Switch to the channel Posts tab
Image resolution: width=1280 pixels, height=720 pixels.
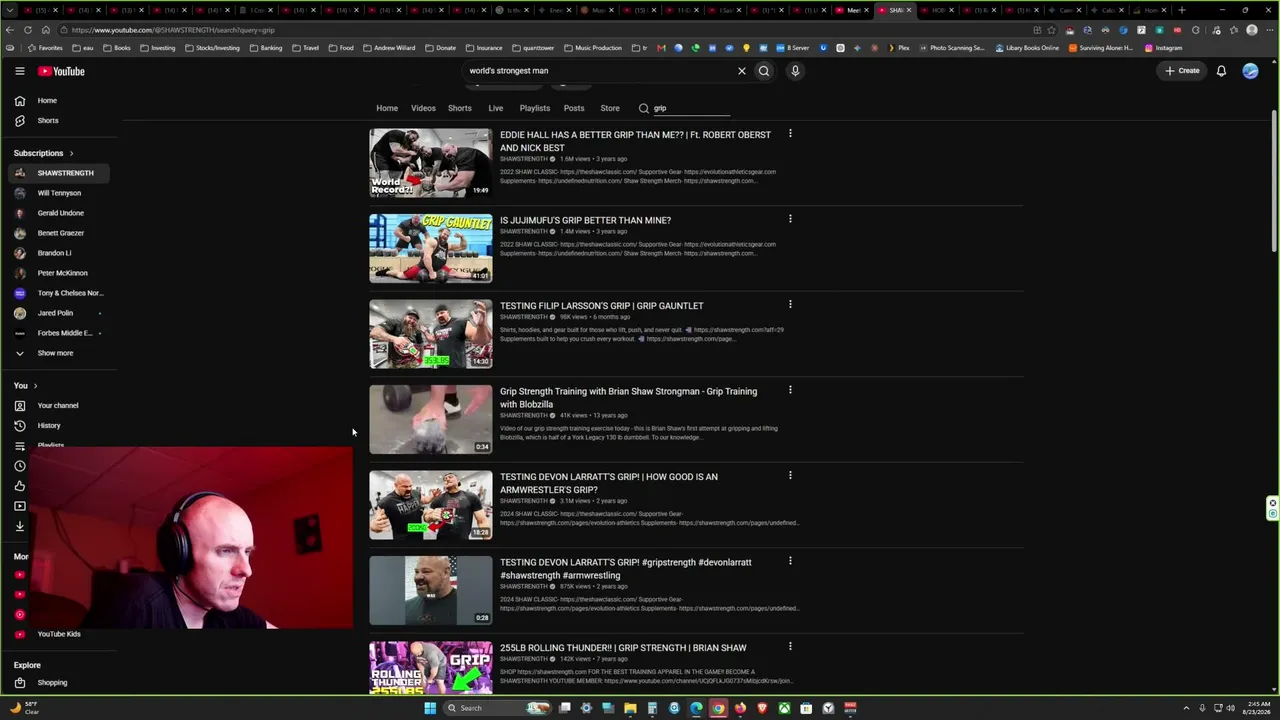[x=573, y=108]
